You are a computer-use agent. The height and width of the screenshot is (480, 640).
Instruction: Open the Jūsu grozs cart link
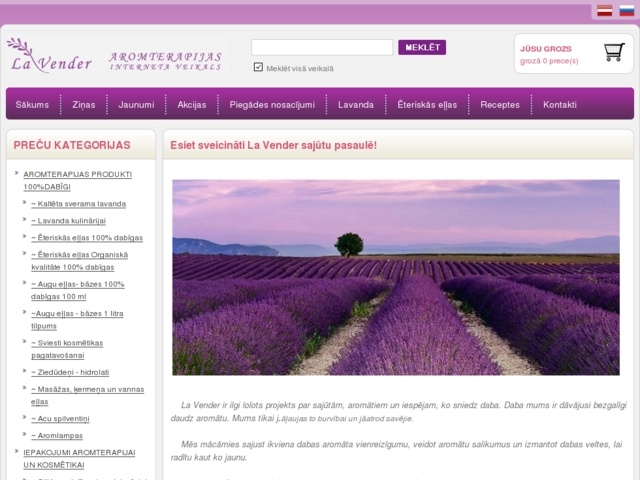click(546, 49)
